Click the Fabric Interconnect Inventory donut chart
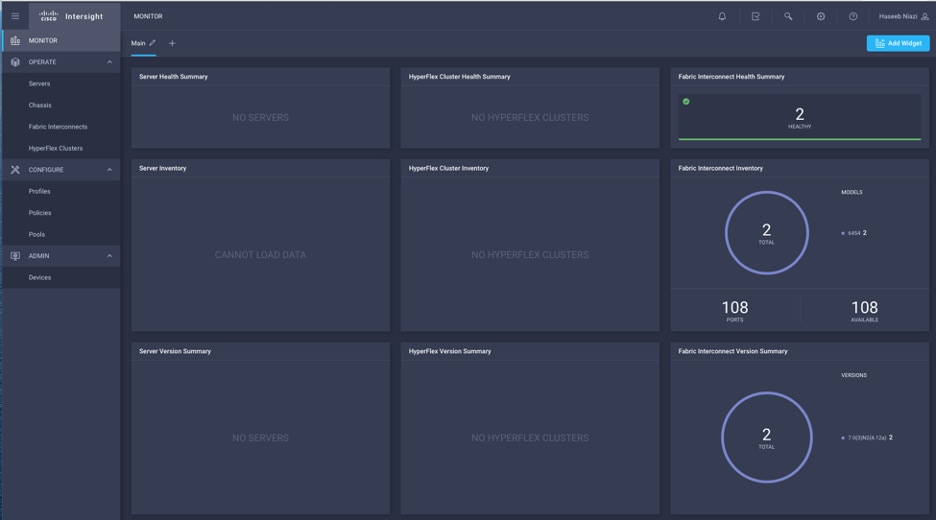 tap(766, 233)
